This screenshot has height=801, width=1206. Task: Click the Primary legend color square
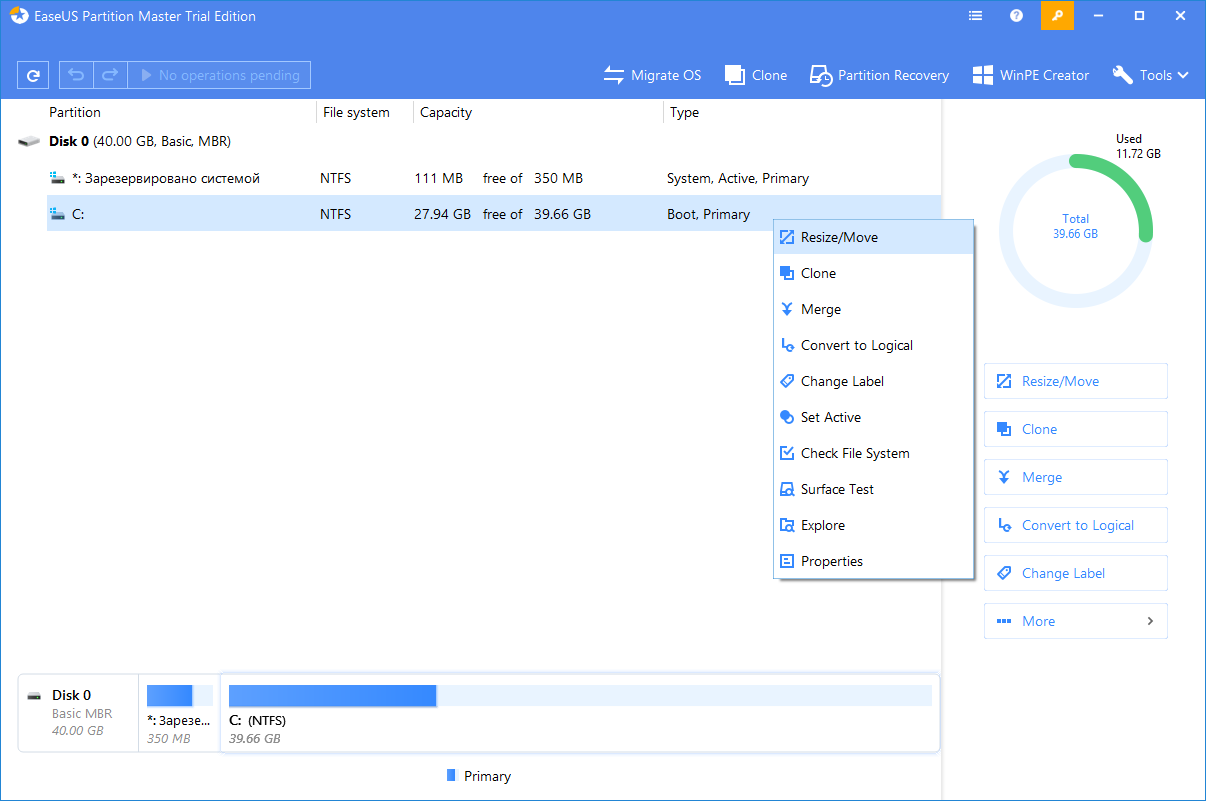[451, 775]
